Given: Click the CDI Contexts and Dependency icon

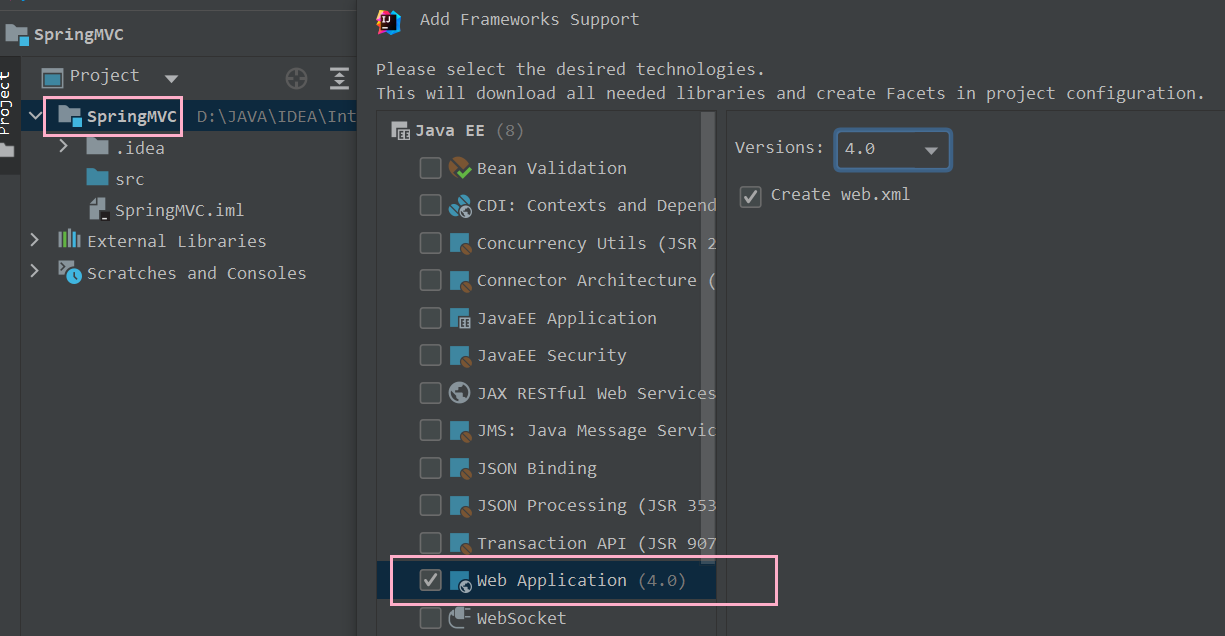Looking at the screenshot, I should pyautogui.click(x=459, y=206).
